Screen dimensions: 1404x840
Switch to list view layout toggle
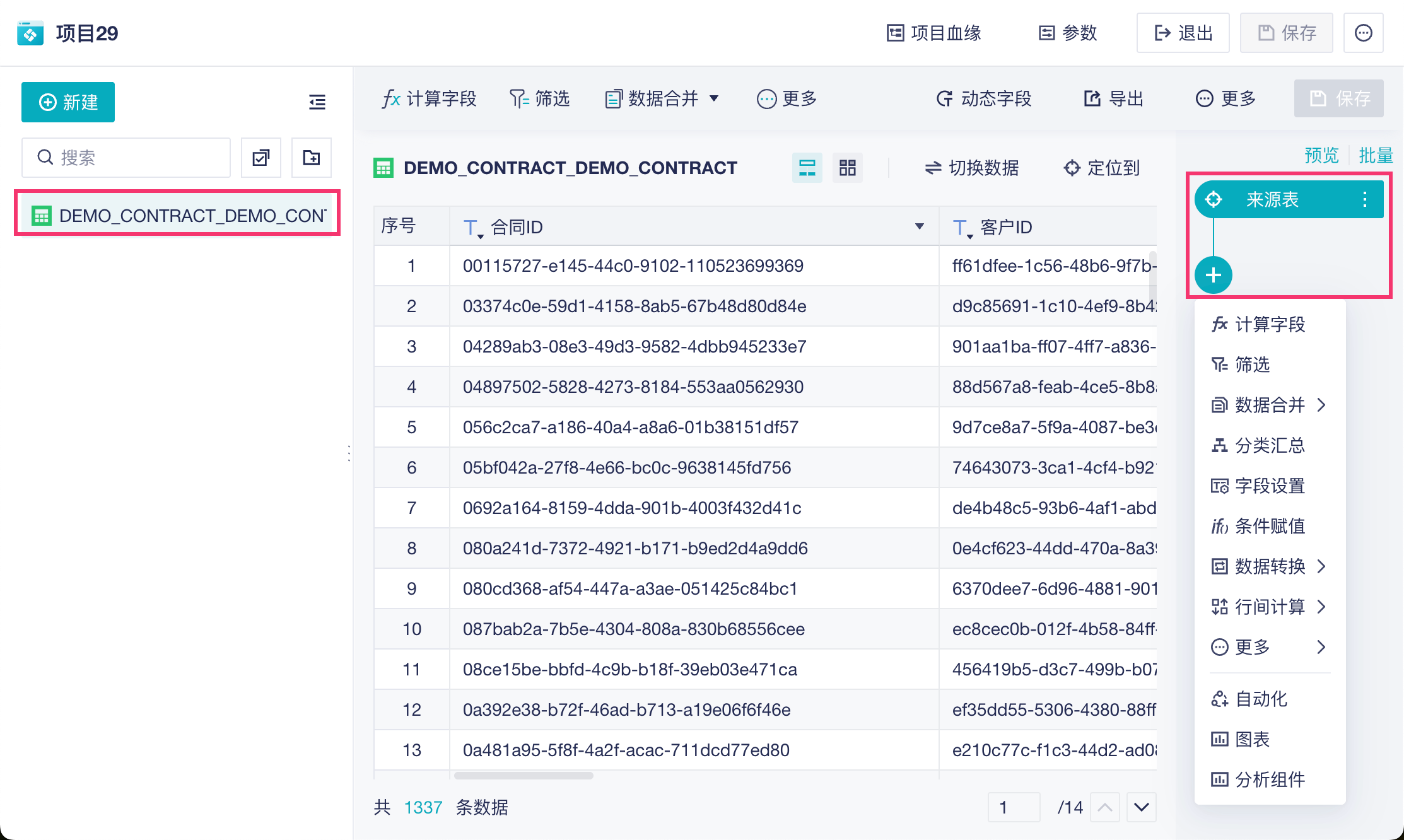807,168
